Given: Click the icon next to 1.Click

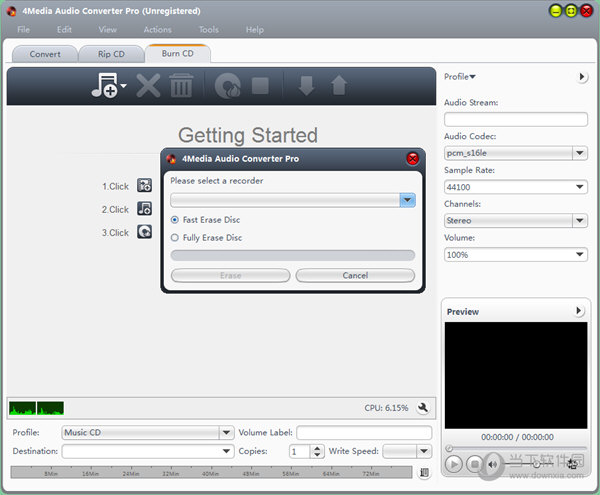Looking at the screenshot, I should tap(144, 186).
